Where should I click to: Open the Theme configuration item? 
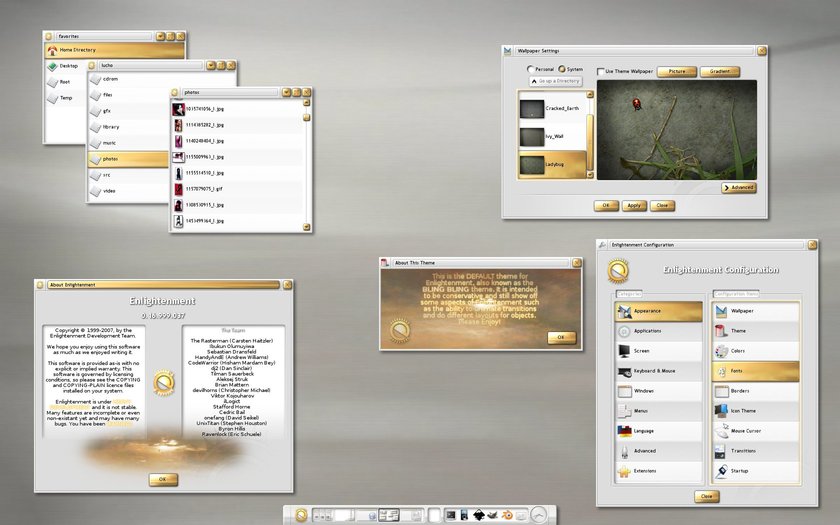[x=755, y=331]
